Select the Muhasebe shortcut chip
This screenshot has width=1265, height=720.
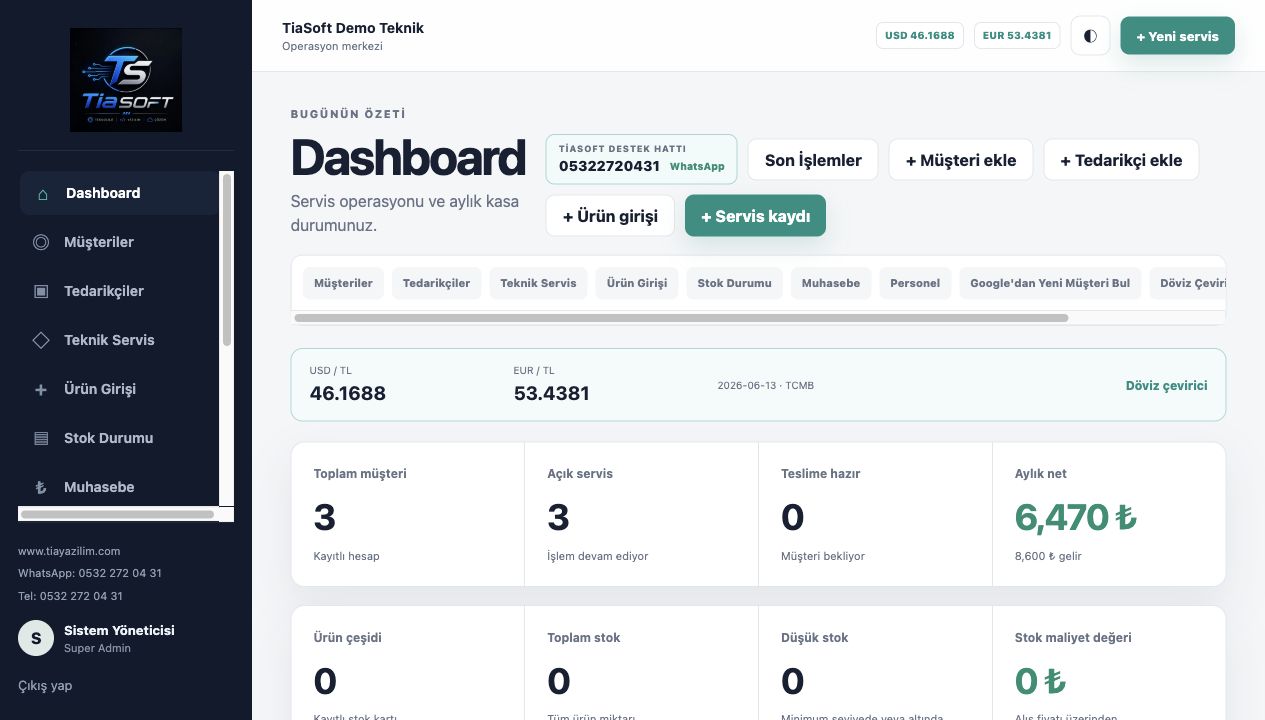831,283
